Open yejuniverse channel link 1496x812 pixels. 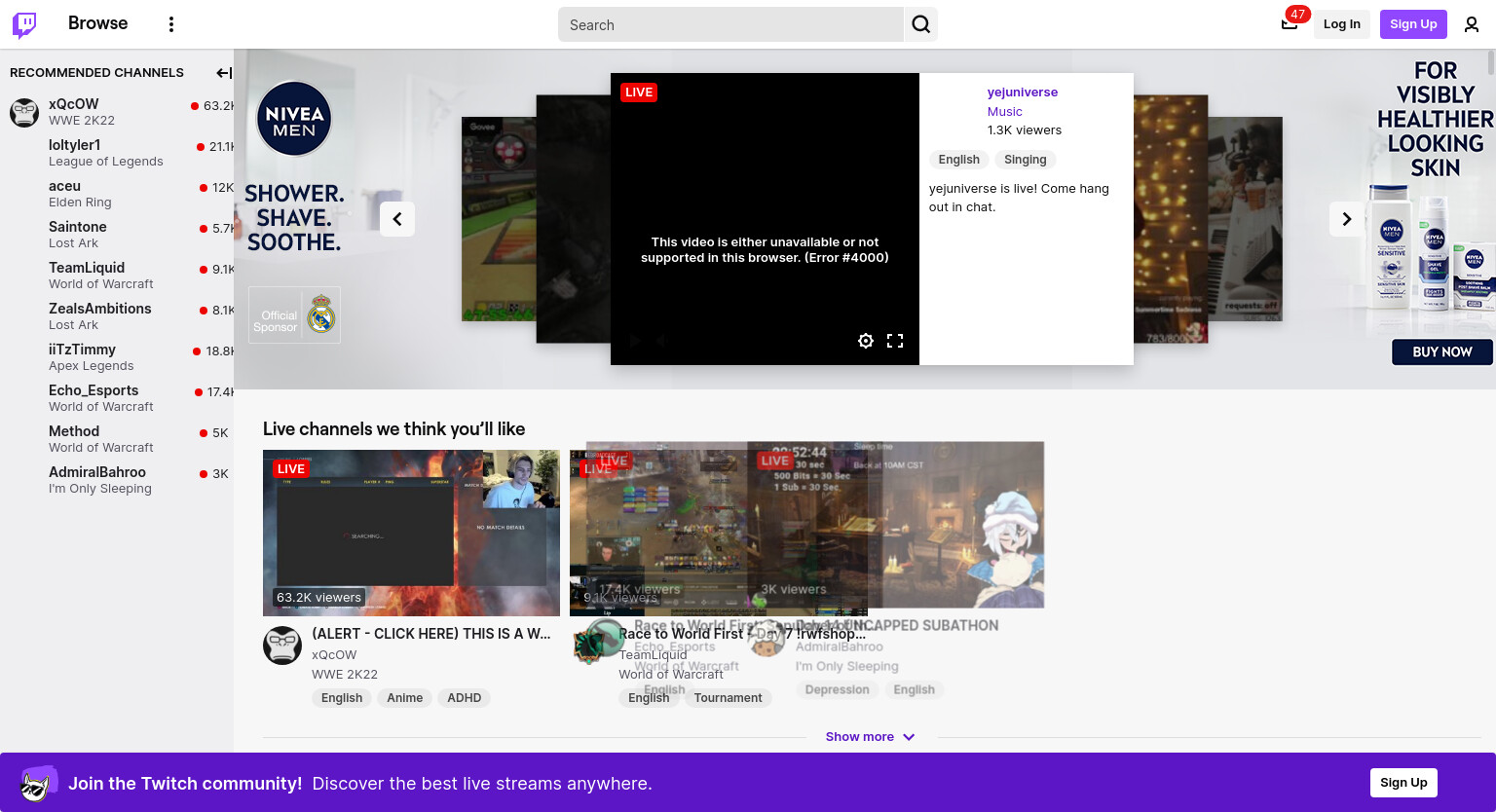1023,92
